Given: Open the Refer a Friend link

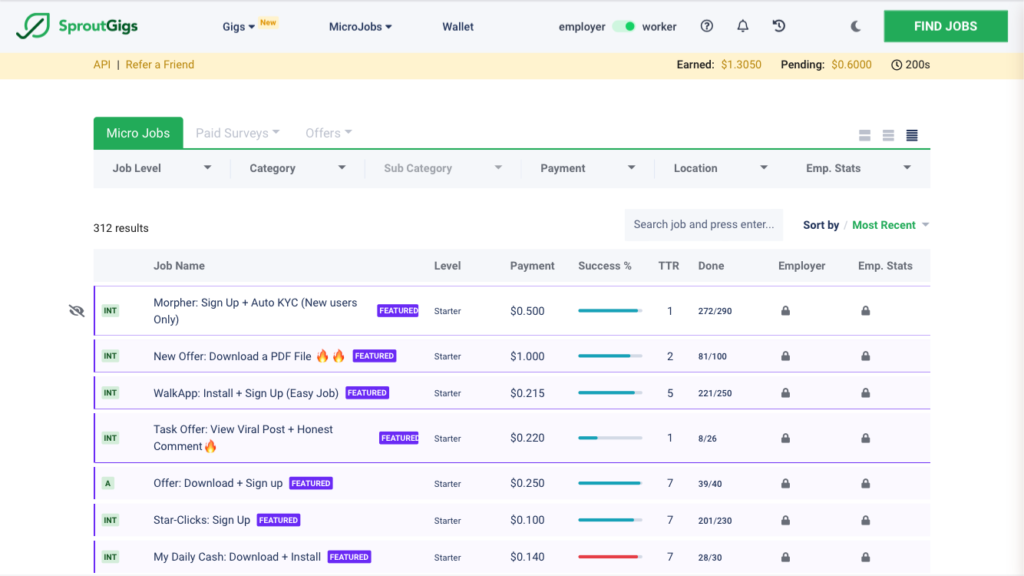Looking at the screenshot, I should pyautogui.click(x=159, y=64).
